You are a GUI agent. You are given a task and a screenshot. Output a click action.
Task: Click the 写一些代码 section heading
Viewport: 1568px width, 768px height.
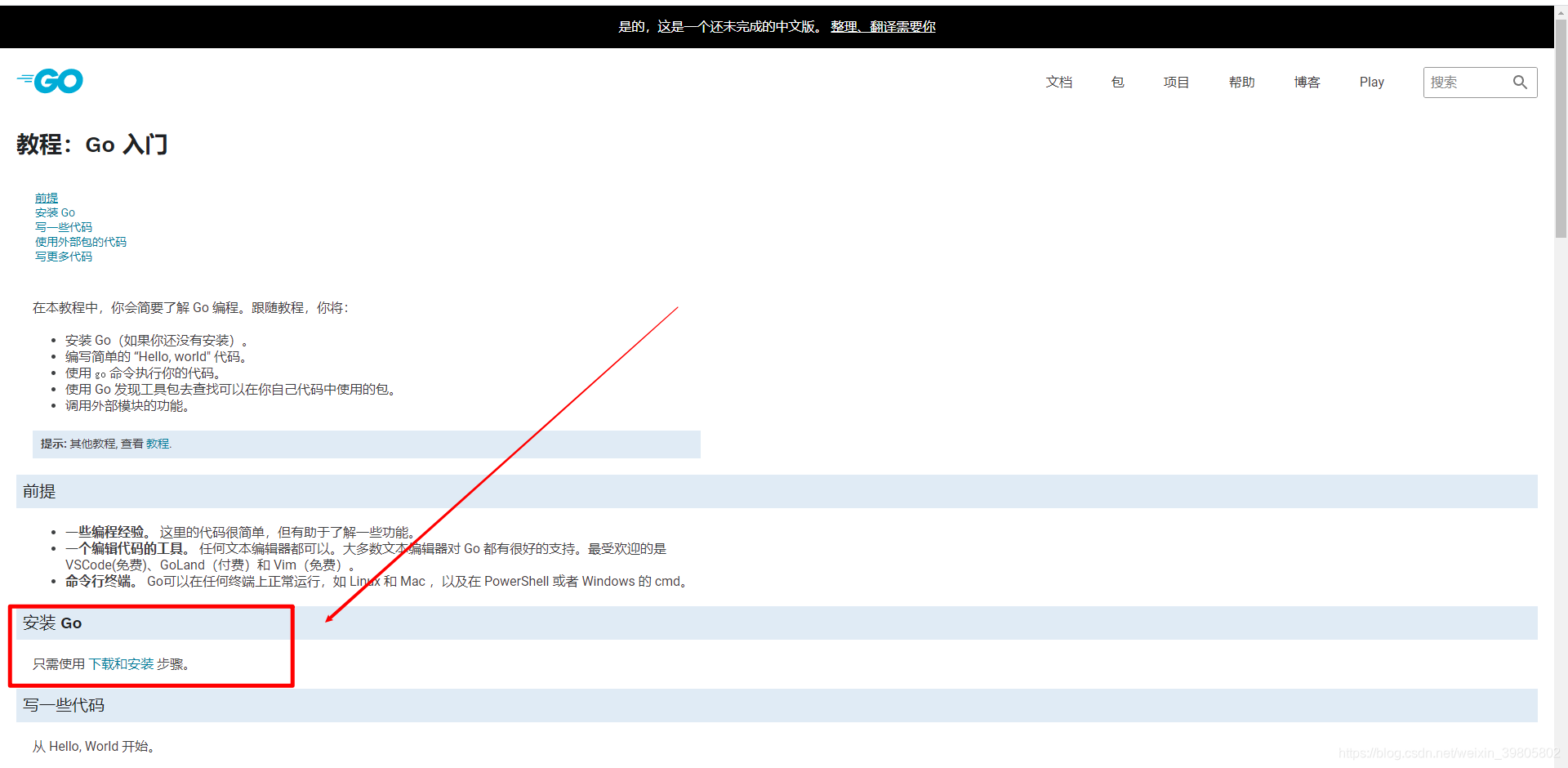click(64, 706)
